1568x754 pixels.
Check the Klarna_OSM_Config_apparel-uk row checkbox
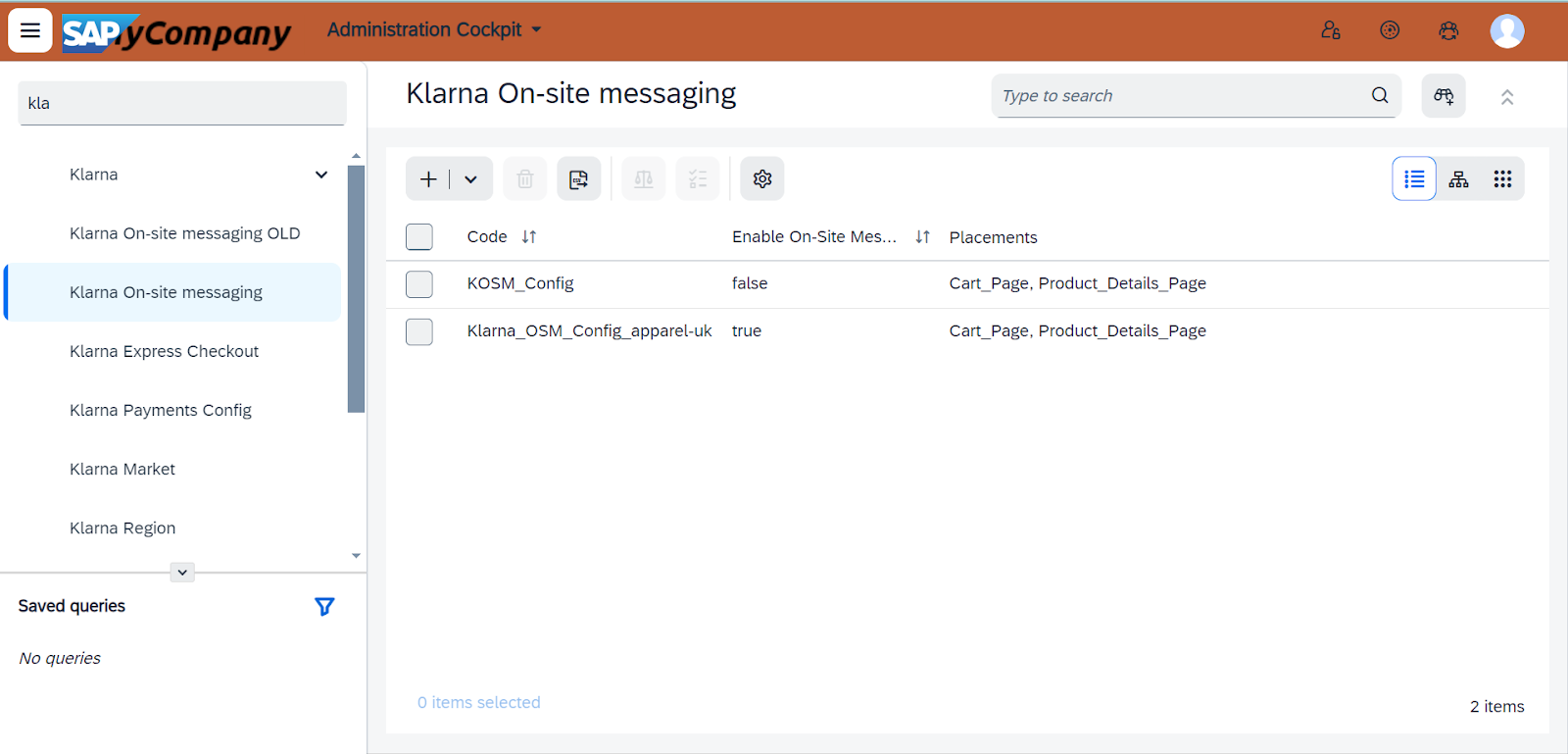[x=419, y=331]
